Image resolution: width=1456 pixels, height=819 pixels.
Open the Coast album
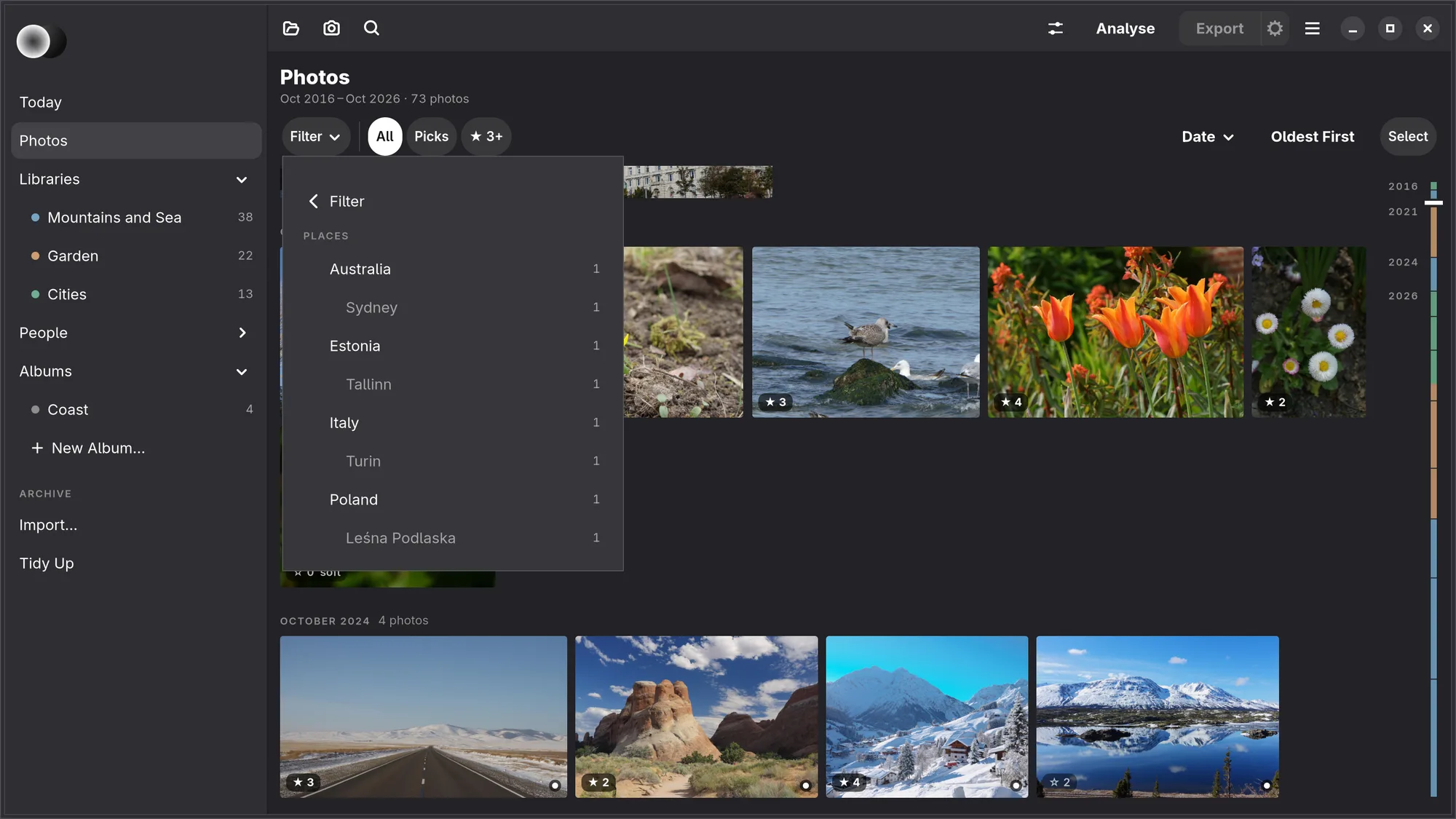[136, 409]
